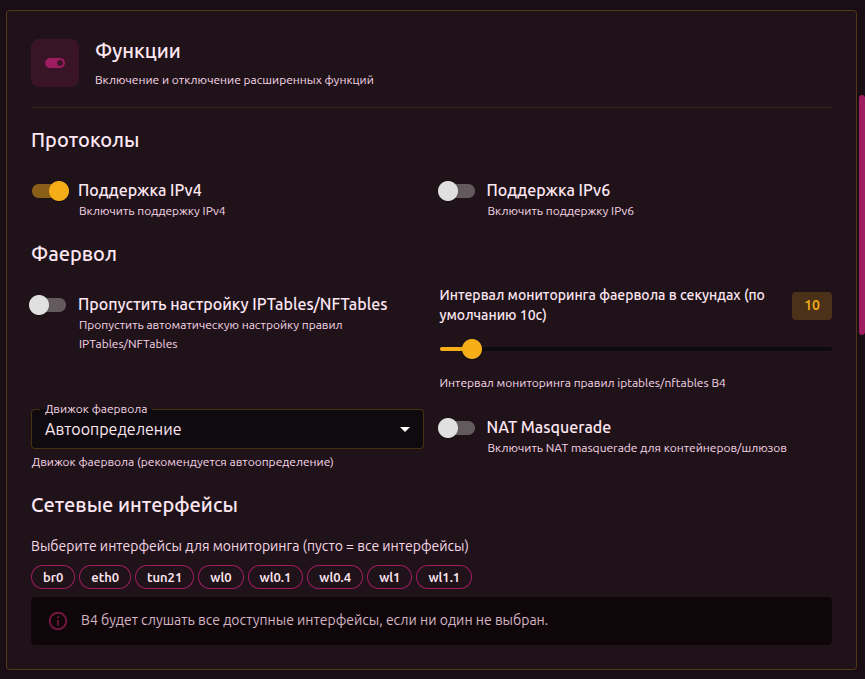Screen dimensions: 865x679
Task: Choose the wl0.4 interface chip
Action: (x=335, y=577)
